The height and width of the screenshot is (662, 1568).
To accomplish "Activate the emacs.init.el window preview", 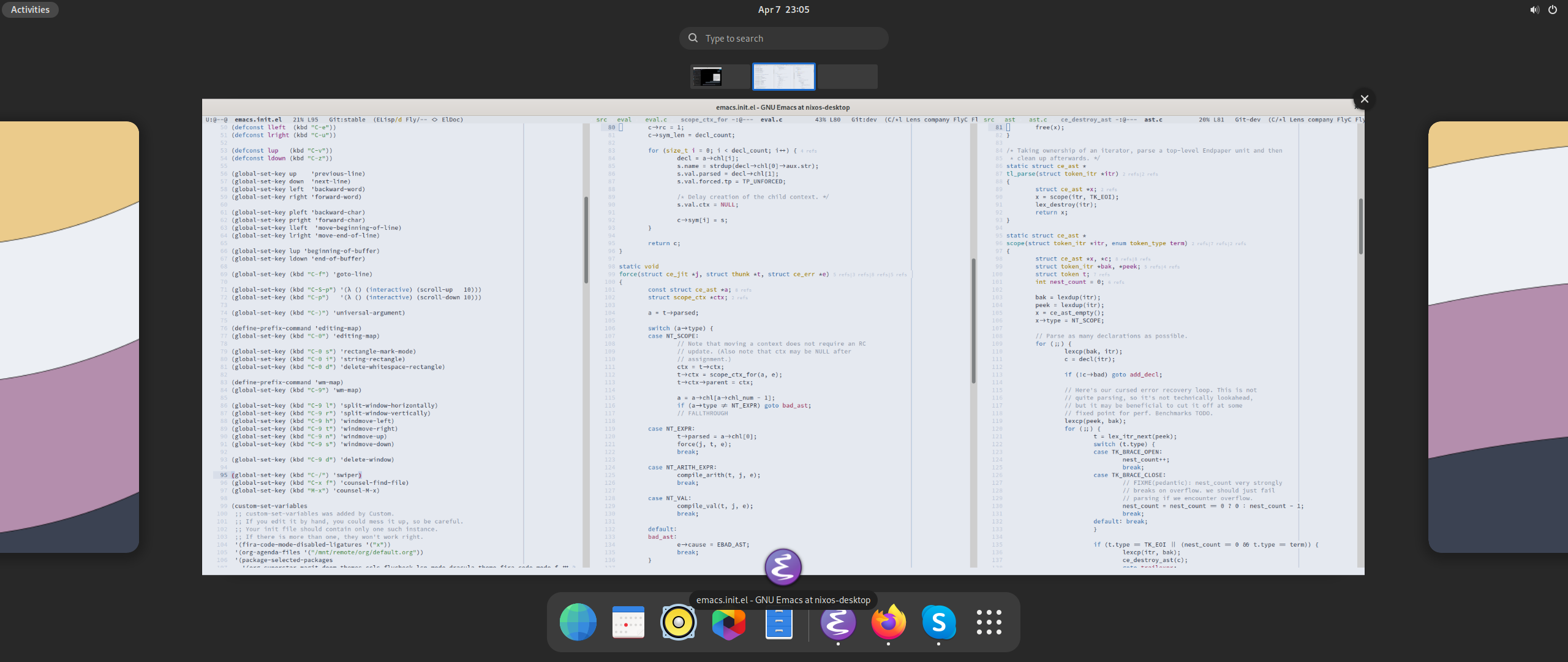I will 783,337.
